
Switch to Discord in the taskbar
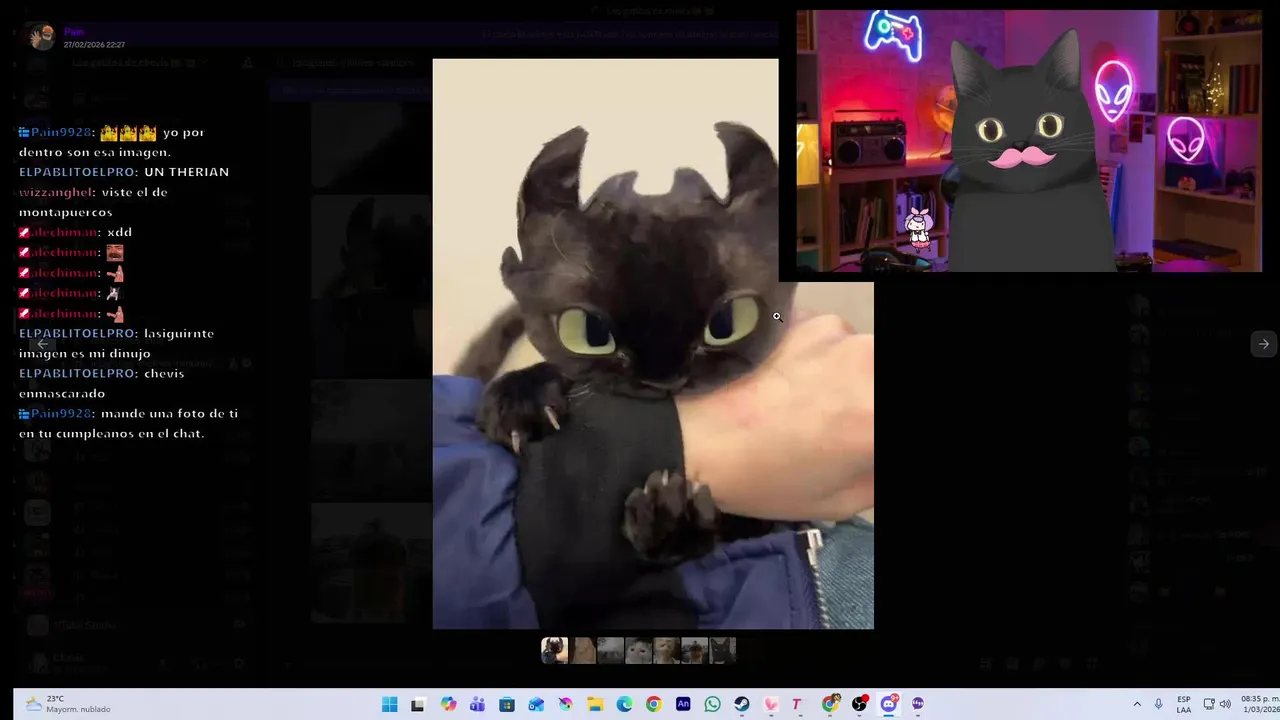[888, 705]
